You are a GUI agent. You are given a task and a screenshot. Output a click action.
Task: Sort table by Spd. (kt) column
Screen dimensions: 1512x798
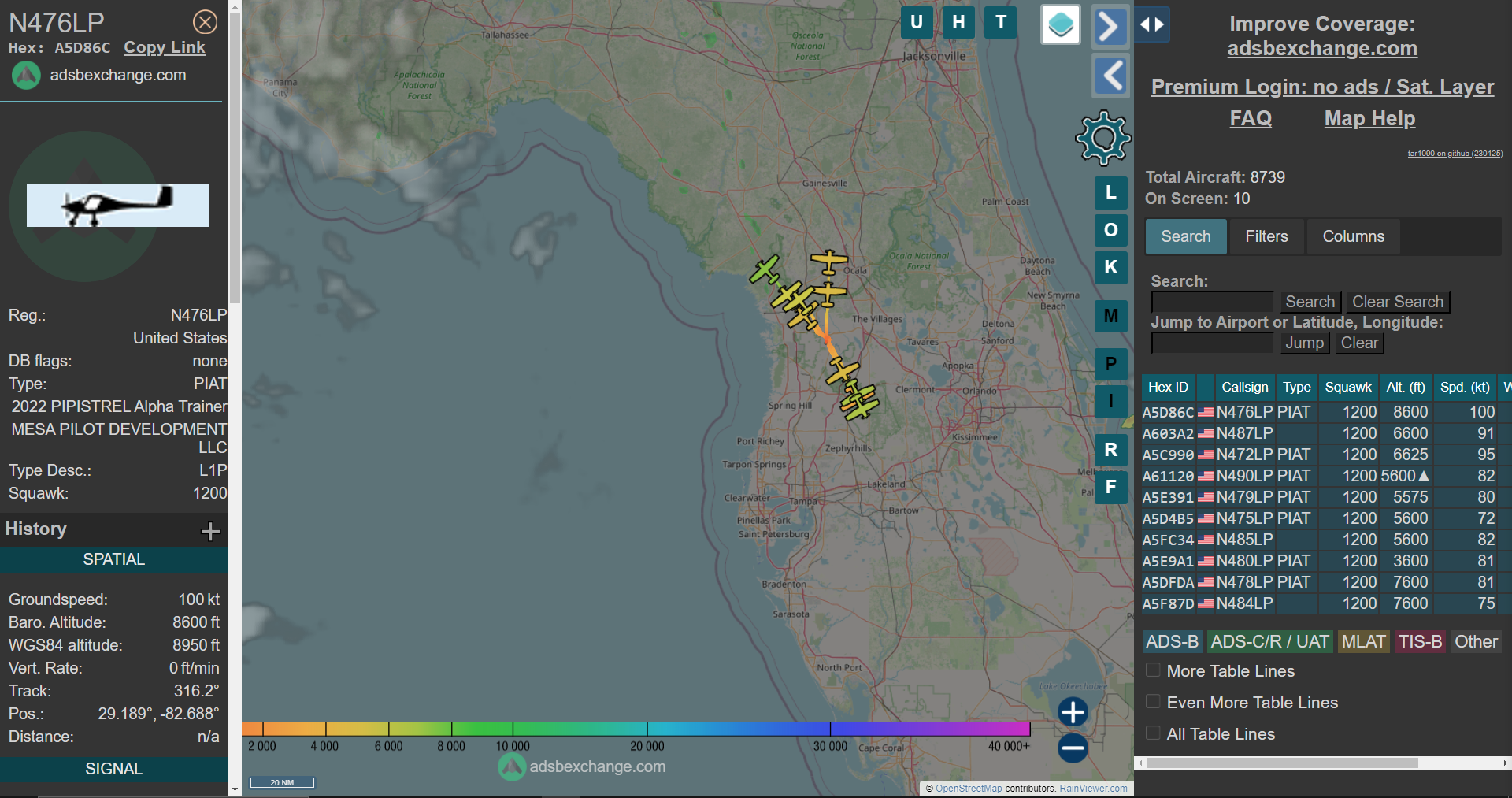pos(1464,387)
